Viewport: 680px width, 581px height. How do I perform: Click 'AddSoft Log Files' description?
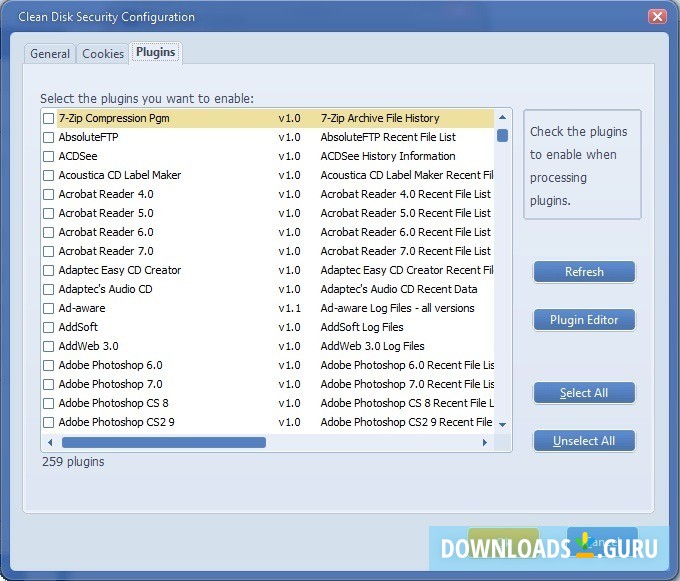362,327
